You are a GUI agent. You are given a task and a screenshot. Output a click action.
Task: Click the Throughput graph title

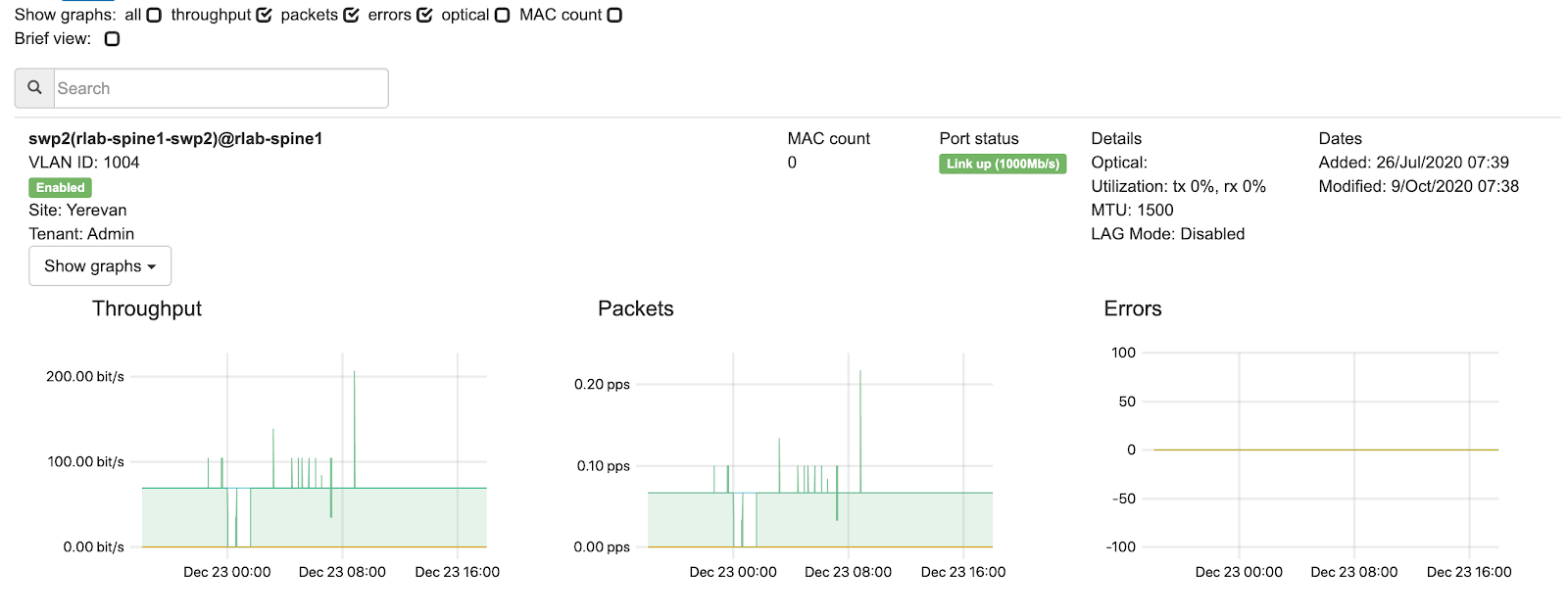(147, 308)
